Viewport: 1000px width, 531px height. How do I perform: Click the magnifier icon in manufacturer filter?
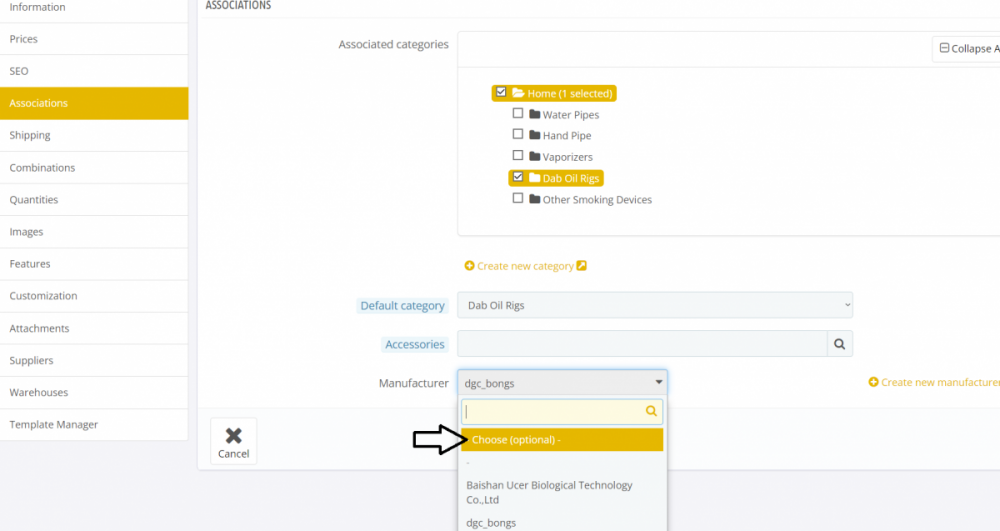(x=651, y=411)
